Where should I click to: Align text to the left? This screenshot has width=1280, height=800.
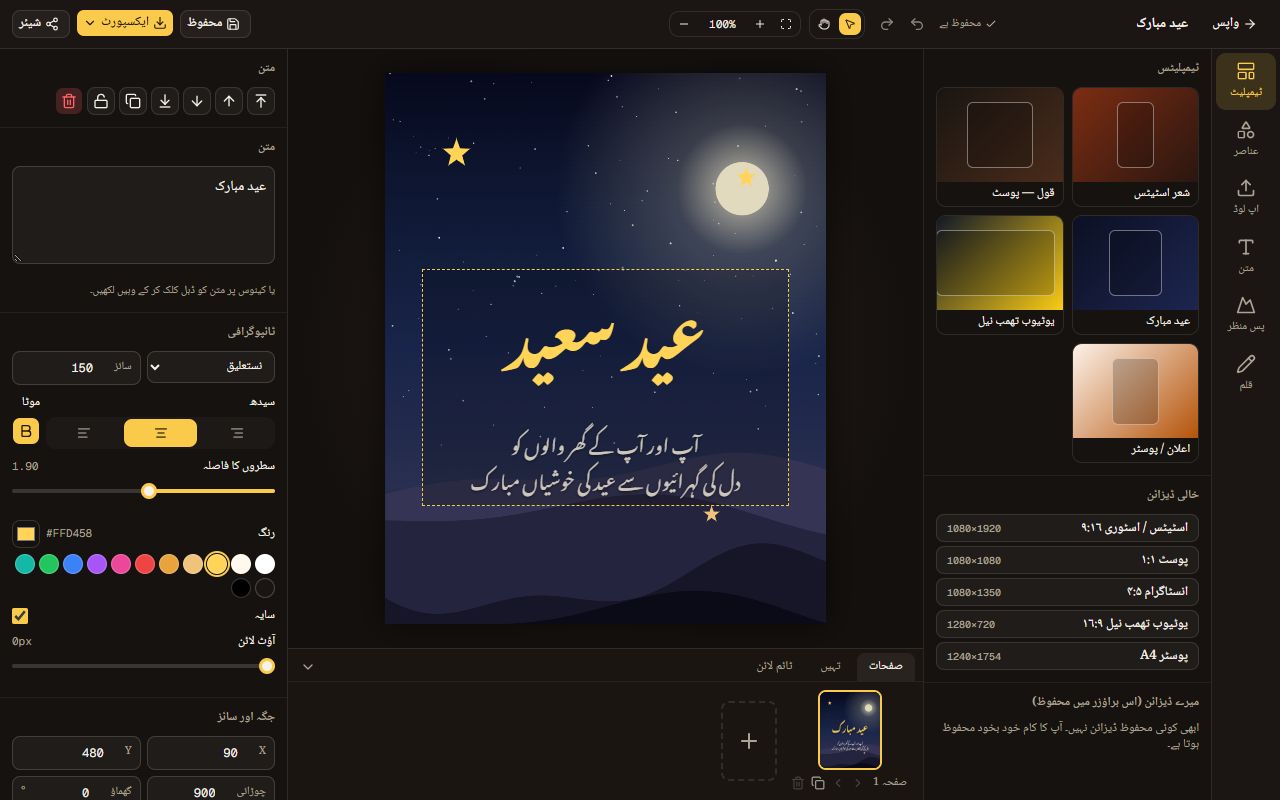pos(84,433)
